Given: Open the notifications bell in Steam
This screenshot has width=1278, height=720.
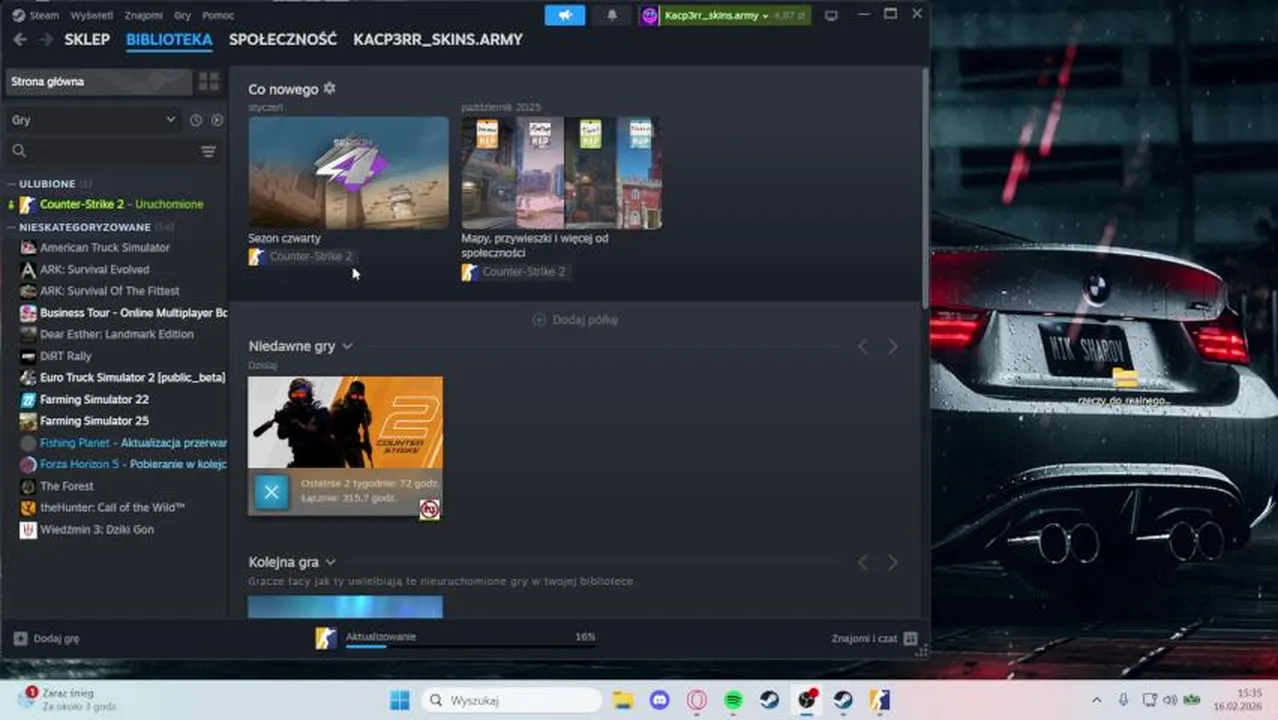Looking at the screenshot, I should (612, 15).
